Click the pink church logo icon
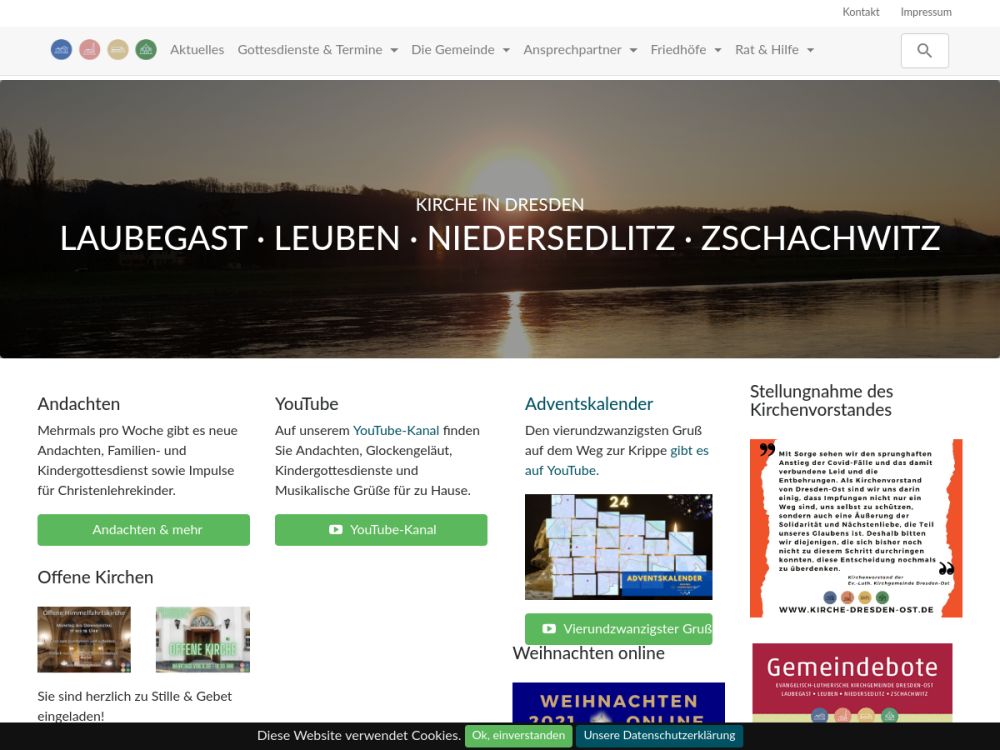The height and width of the screenshot is (750, 1000). (90, 50)
